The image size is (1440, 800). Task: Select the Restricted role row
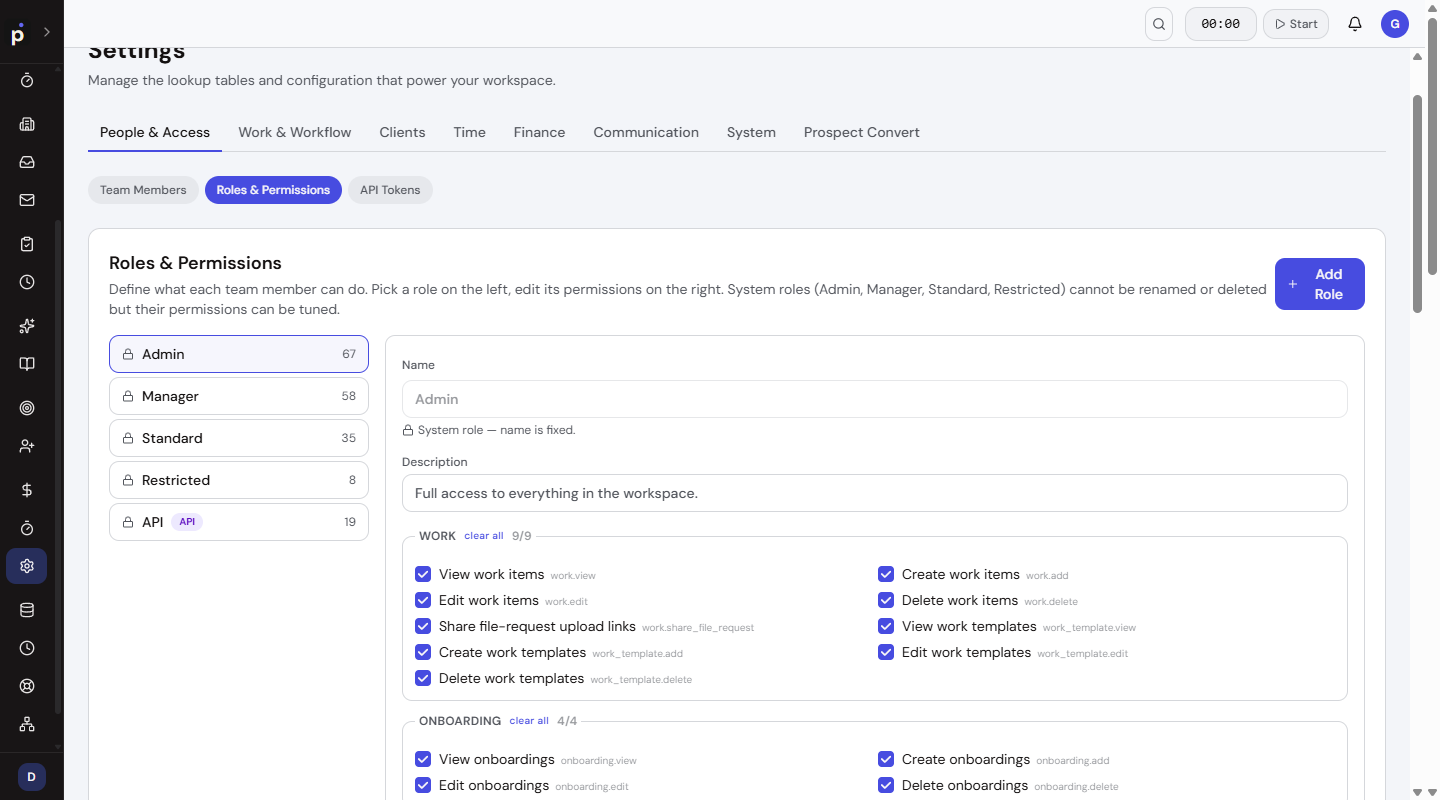(239, 480)
